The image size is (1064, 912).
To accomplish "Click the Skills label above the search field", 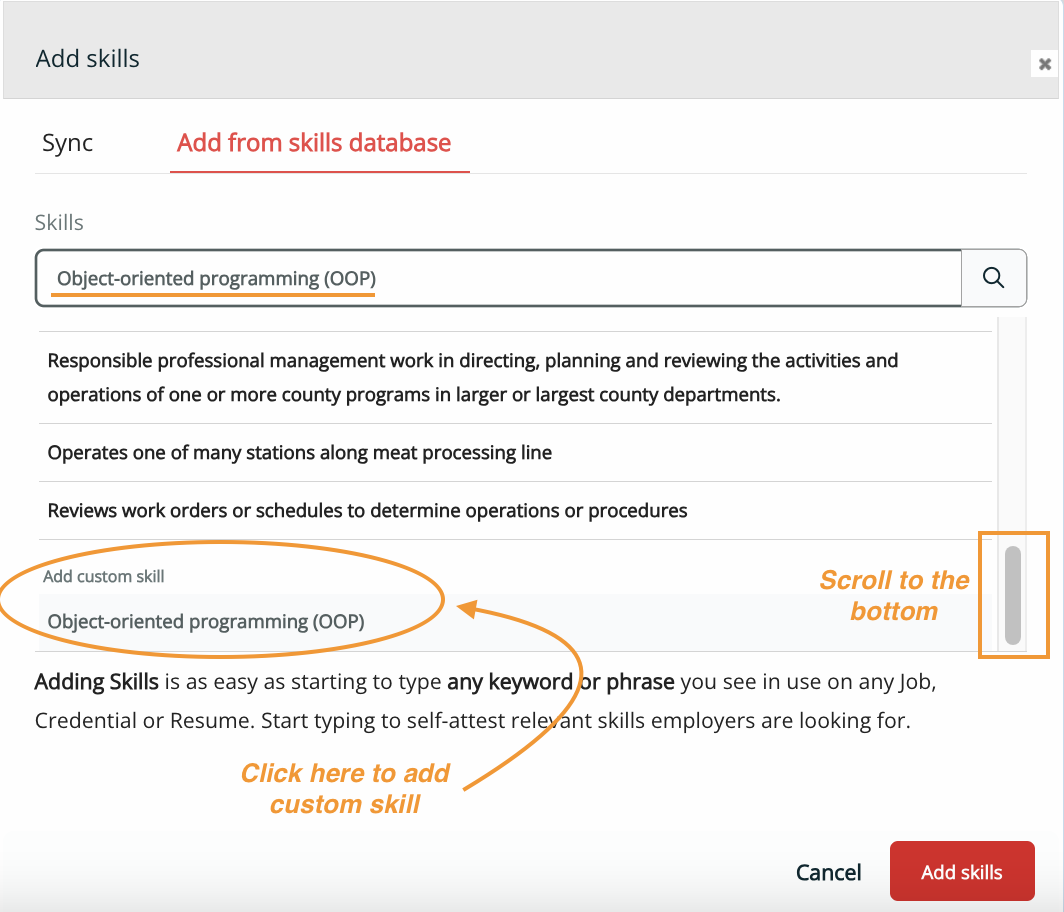I will (x=59, y=222).
